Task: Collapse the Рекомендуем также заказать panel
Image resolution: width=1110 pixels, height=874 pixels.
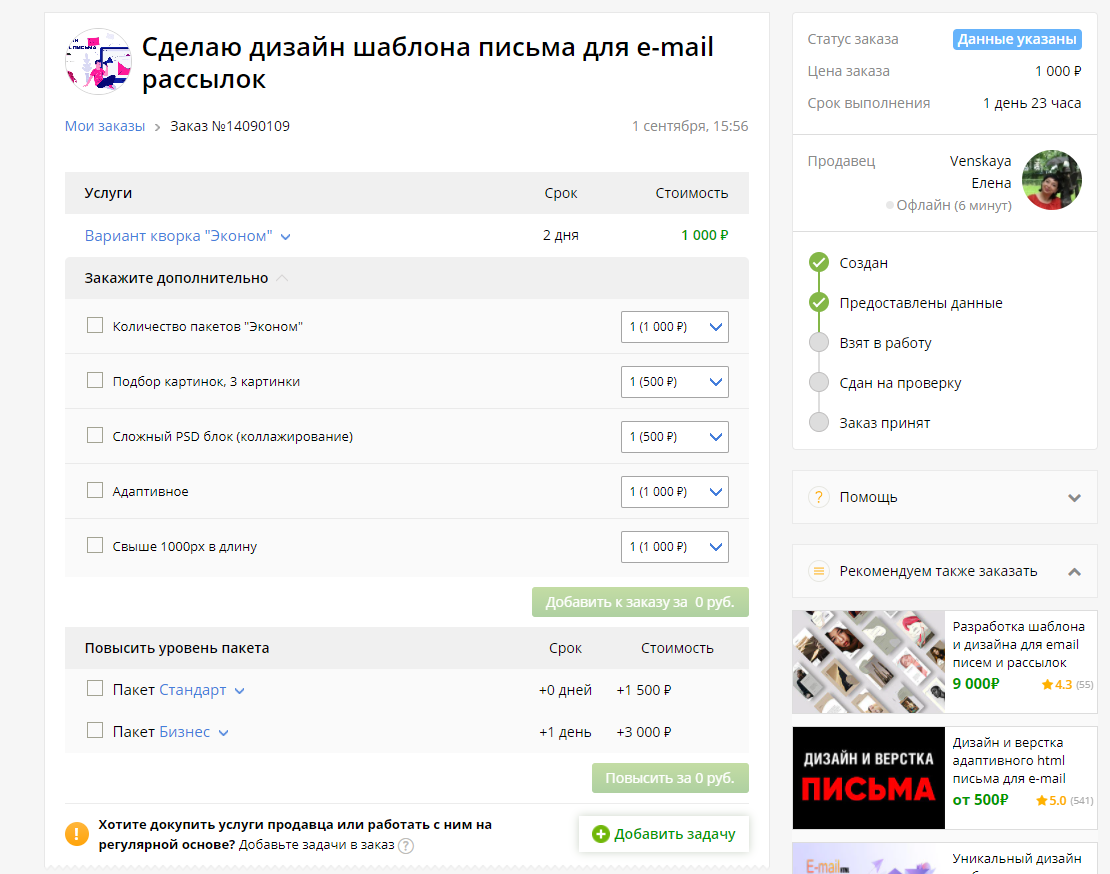Action: click(1074, 572)
